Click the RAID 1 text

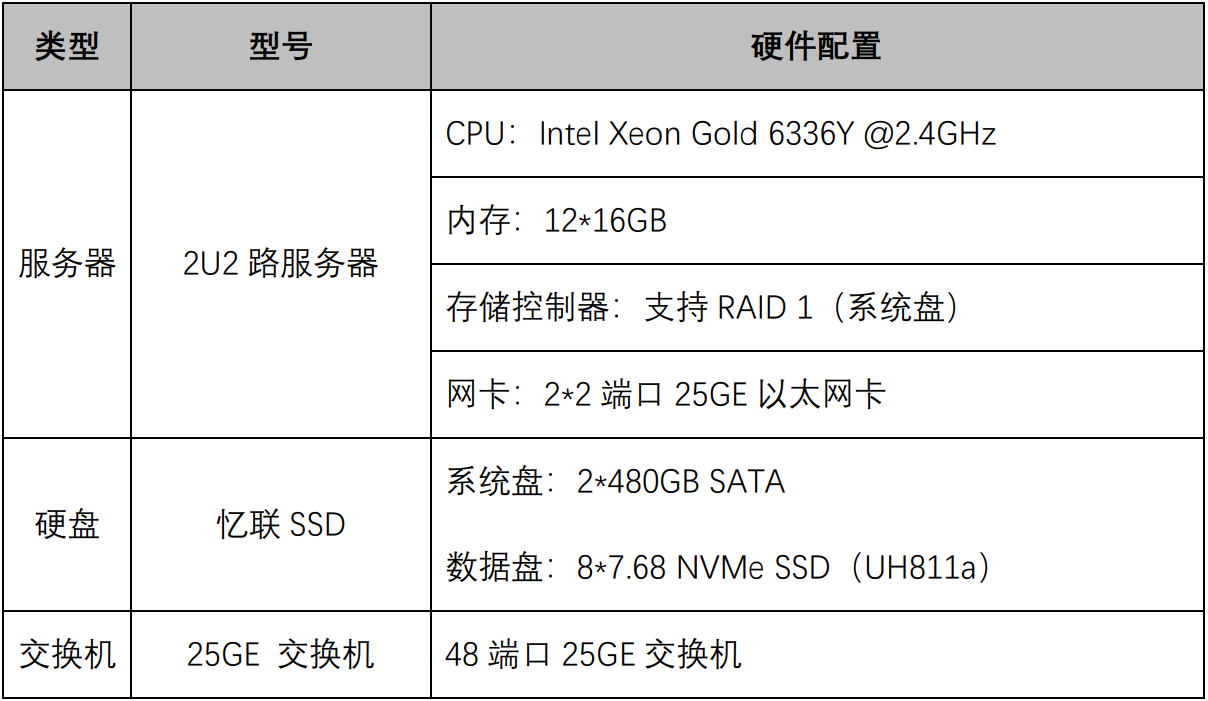tap(766, 308)
